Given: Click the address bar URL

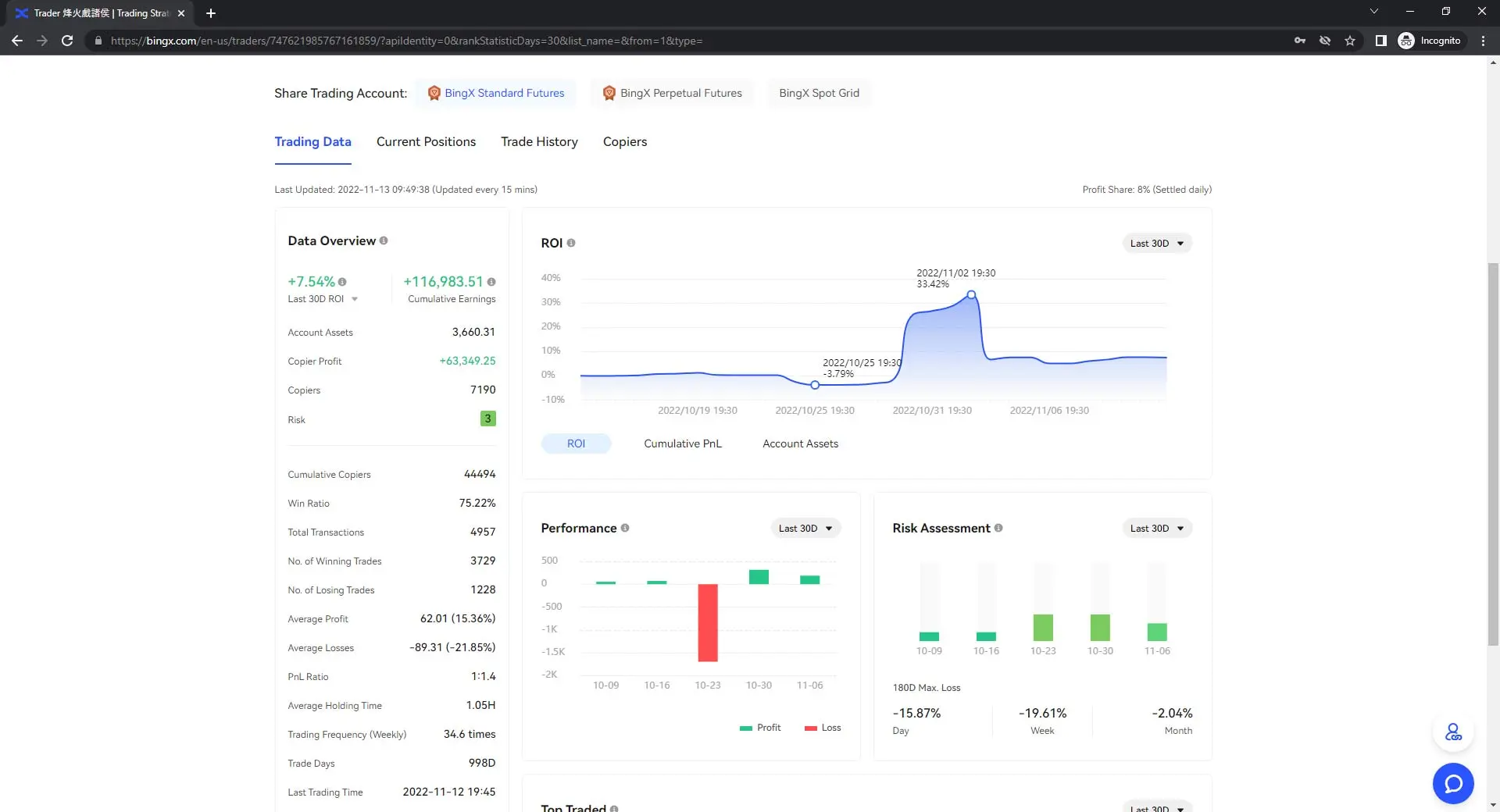Looking at the screenshot, I should (x=406, y=41).
